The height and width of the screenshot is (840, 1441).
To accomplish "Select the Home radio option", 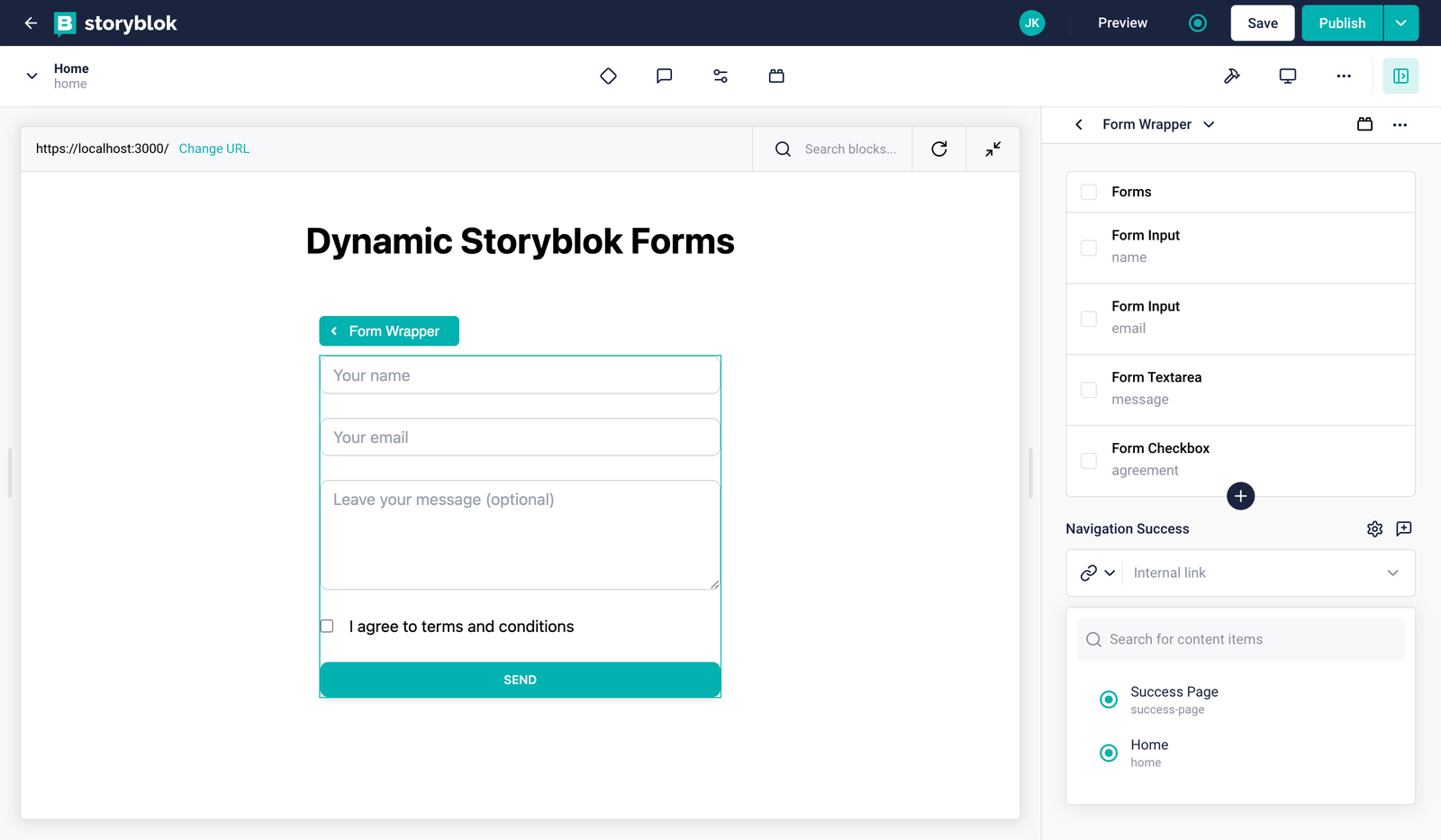I will [1110, 753].
